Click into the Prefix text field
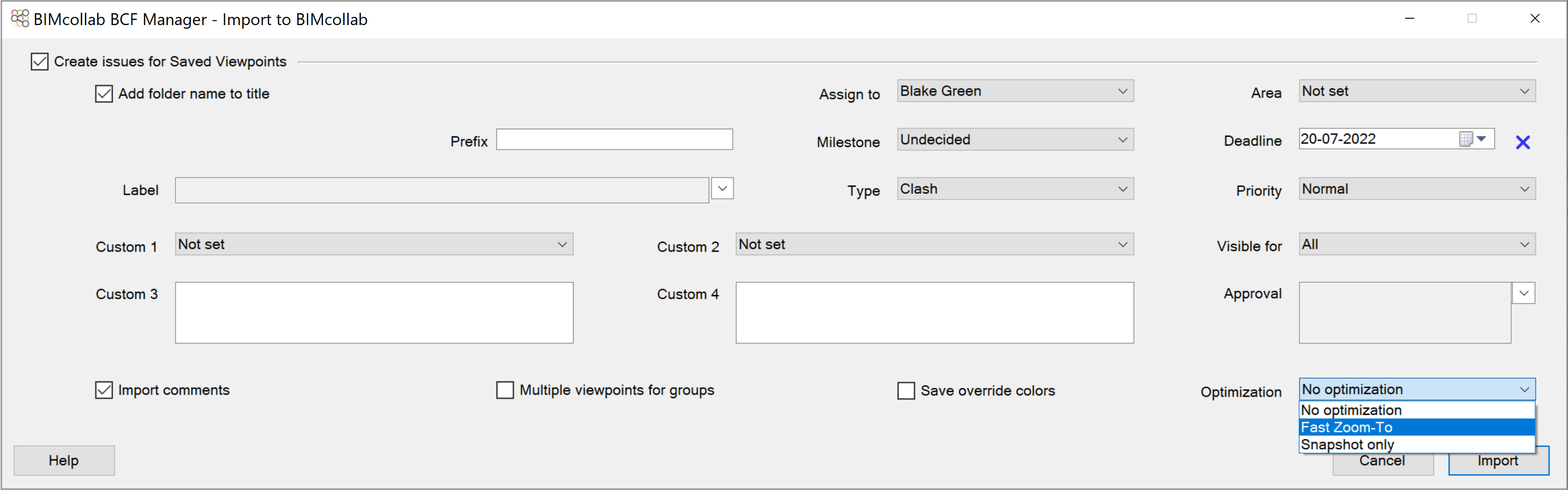Viewport: 1568px width, 490px height. [x=614, y=140]
